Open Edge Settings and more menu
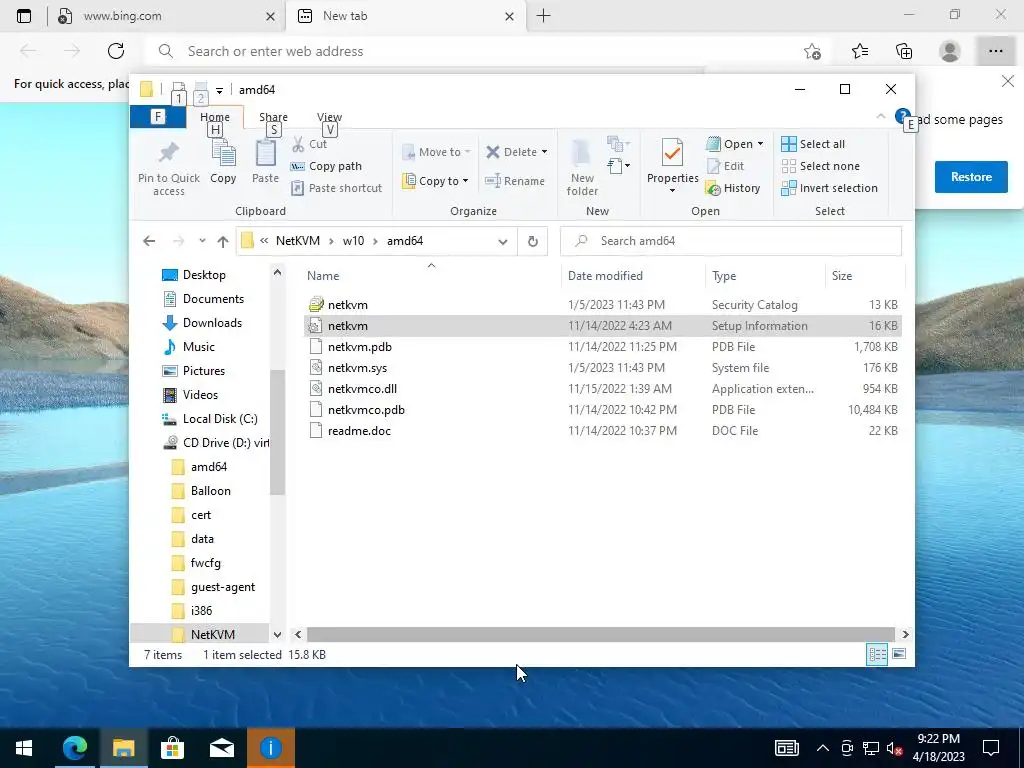Screen dimensions: 1024x768 995,51
